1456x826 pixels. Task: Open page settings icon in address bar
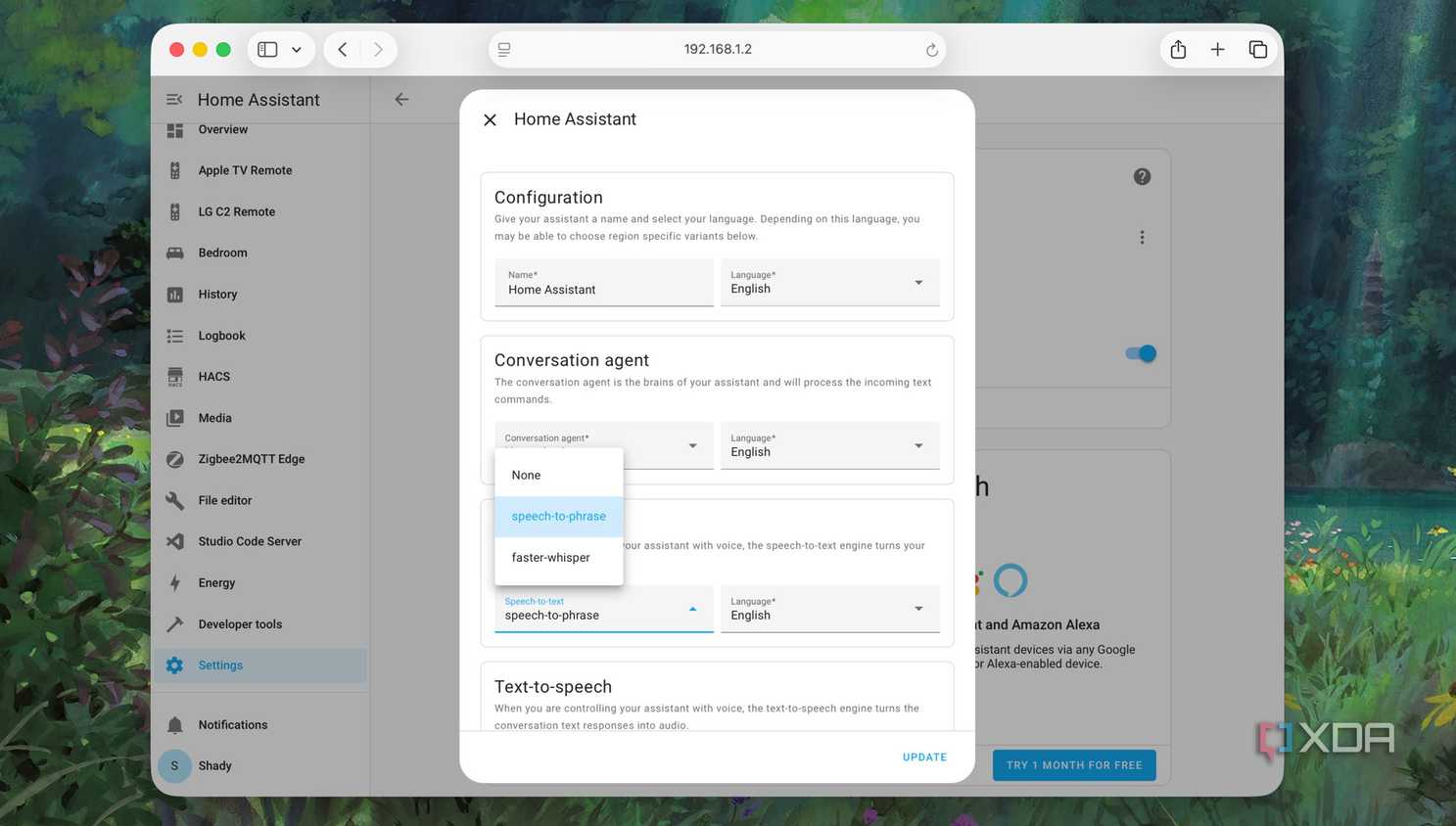click(x=504, y=50)
